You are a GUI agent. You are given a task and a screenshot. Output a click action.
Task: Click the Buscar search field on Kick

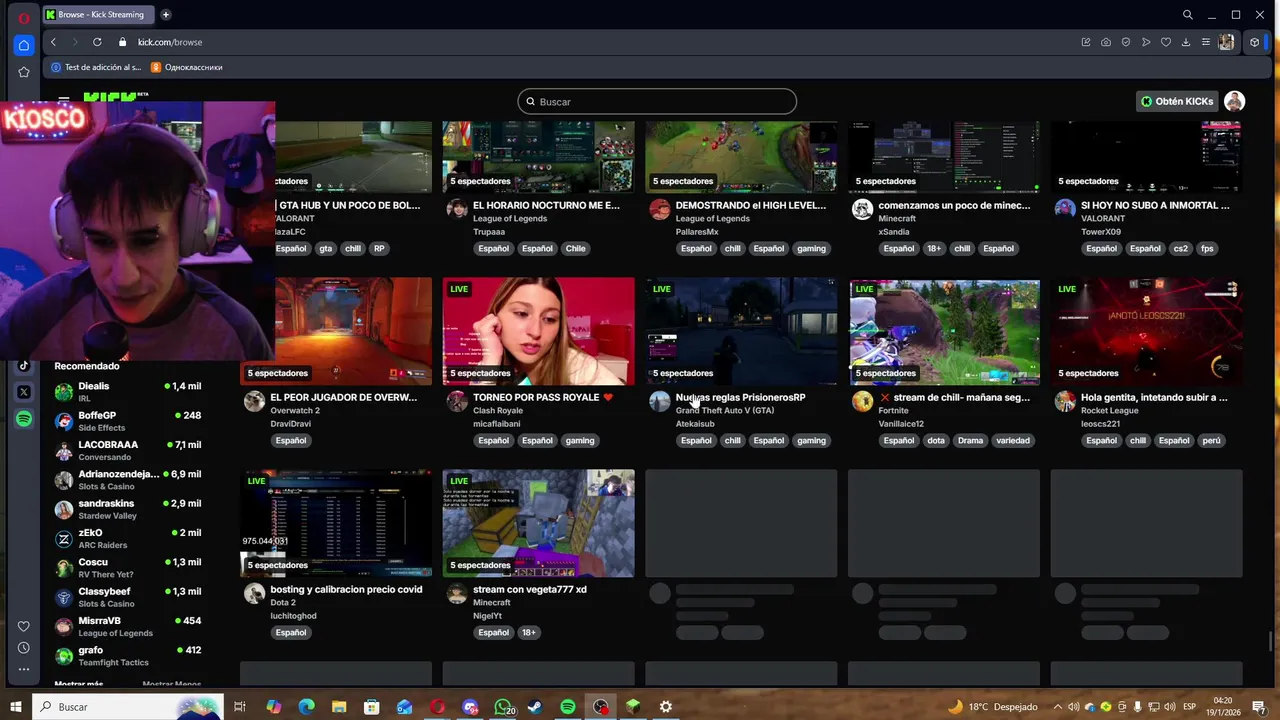(x=657, y=101)
